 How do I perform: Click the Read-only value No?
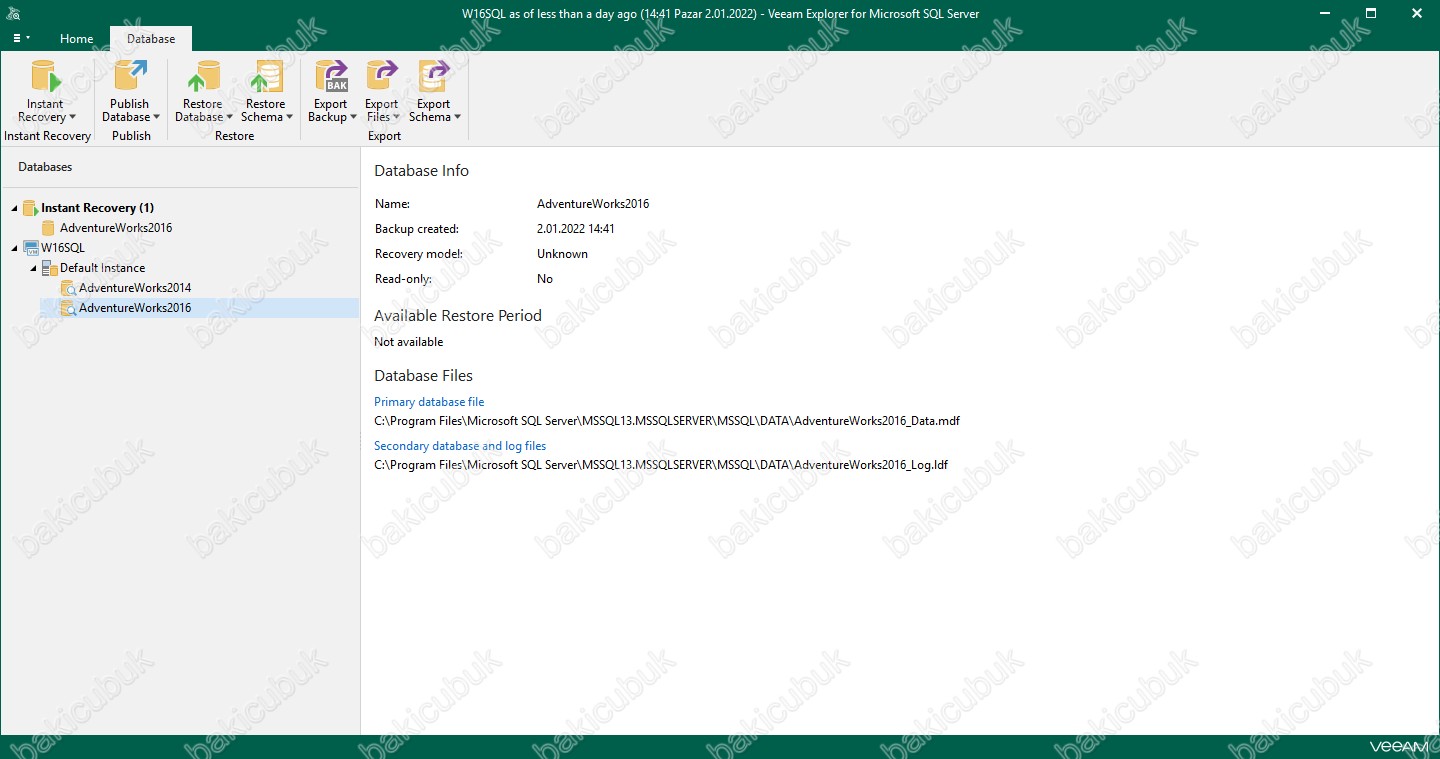tap(545, 279)
